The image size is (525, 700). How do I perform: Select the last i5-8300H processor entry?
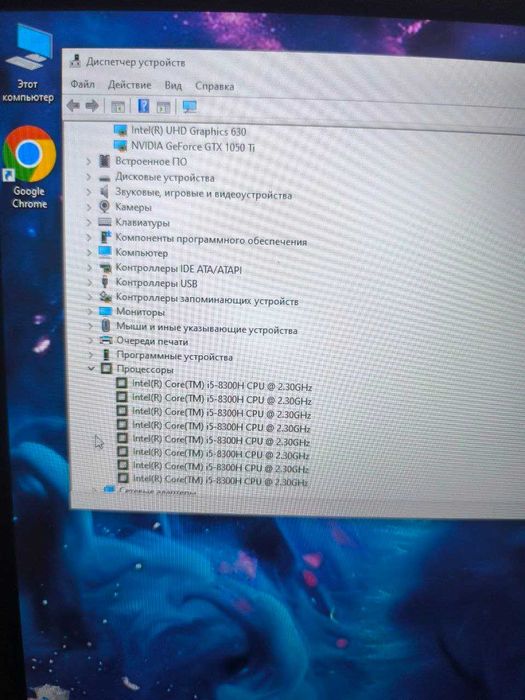pos(220,480)
